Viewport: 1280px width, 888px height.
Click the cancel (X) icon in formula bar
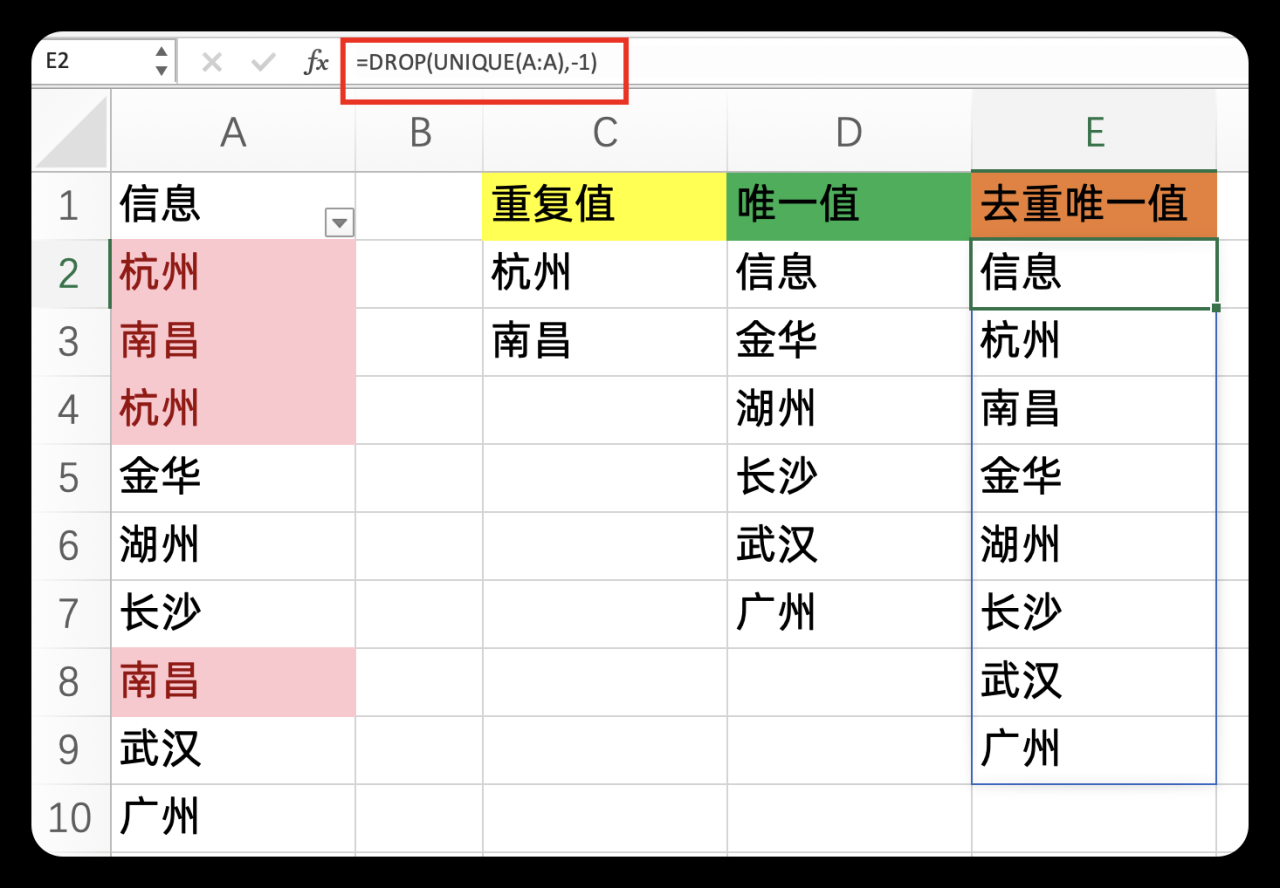coord(211,63)
